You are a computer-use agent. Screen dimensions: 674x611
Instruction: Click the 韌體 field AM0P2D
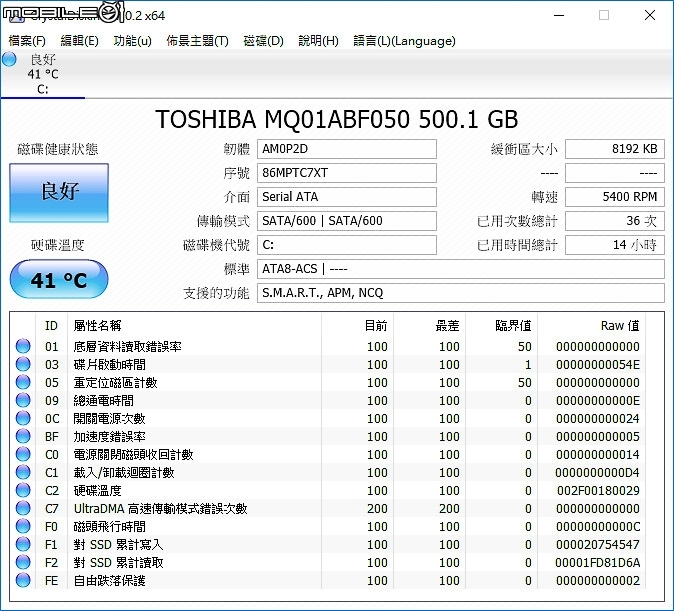coord(346,149)
